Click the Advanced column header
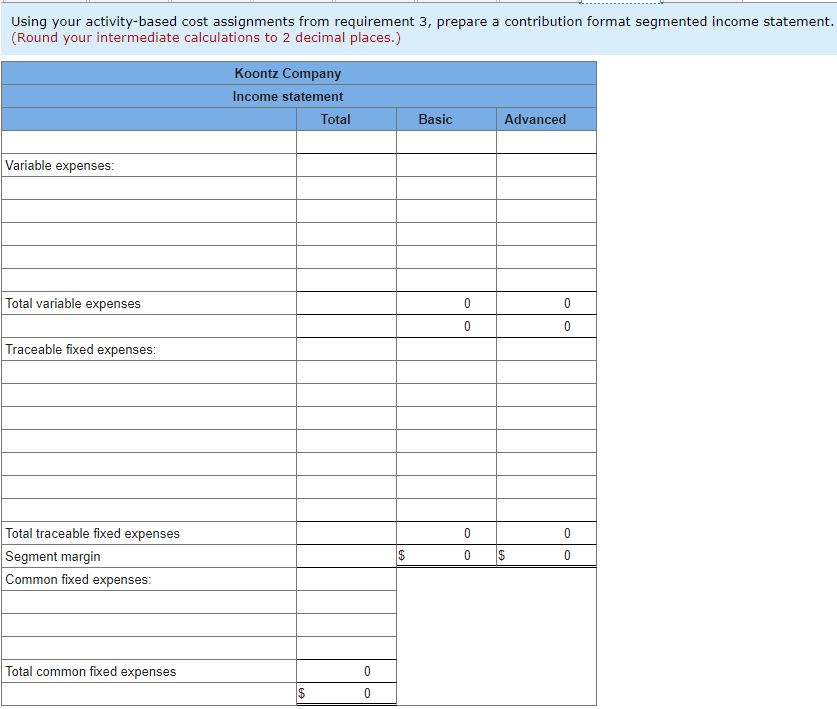837x709 pixels. [535, 119]
